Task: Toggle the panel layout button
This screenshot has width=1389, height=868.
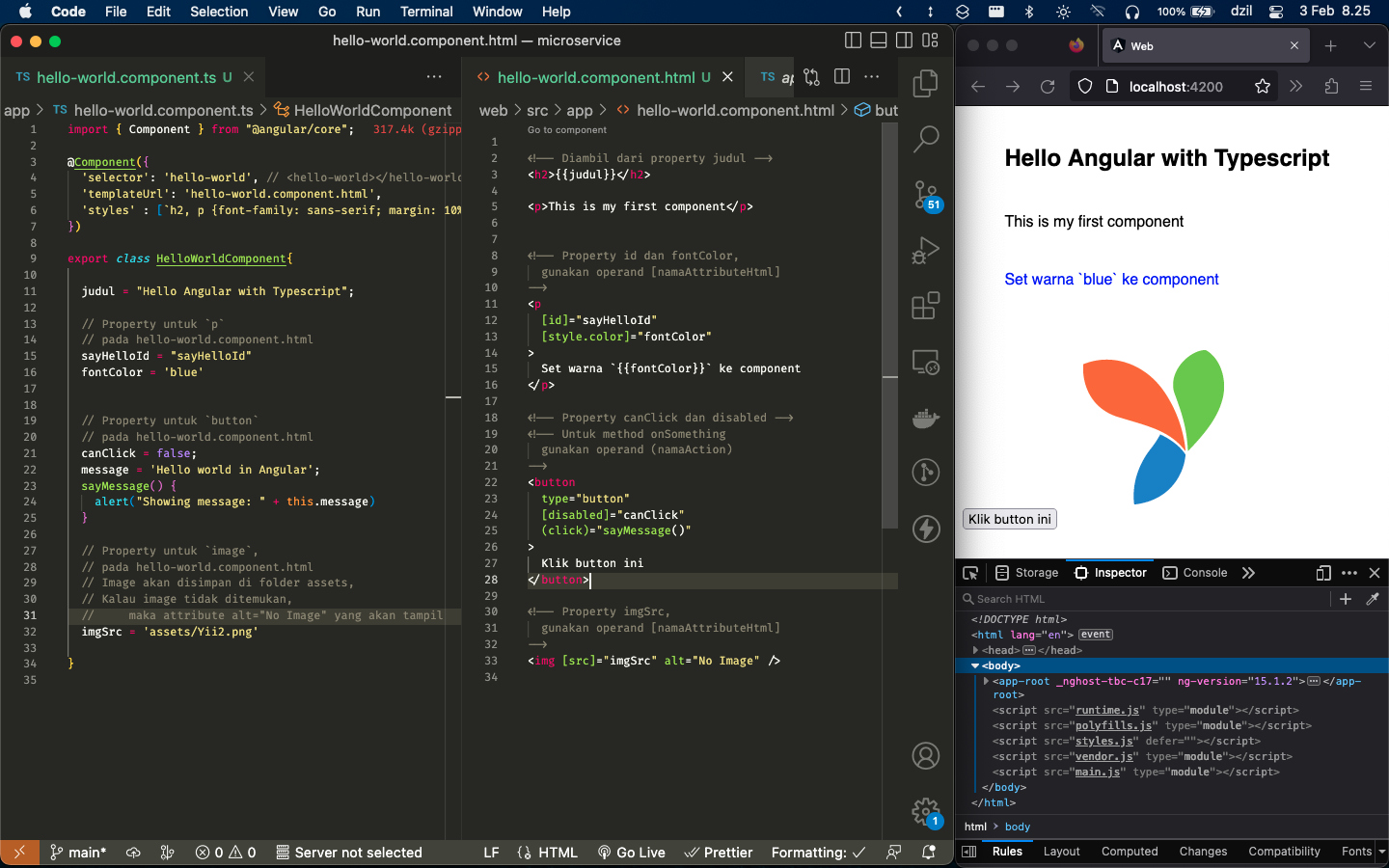Action: (879, 41)
